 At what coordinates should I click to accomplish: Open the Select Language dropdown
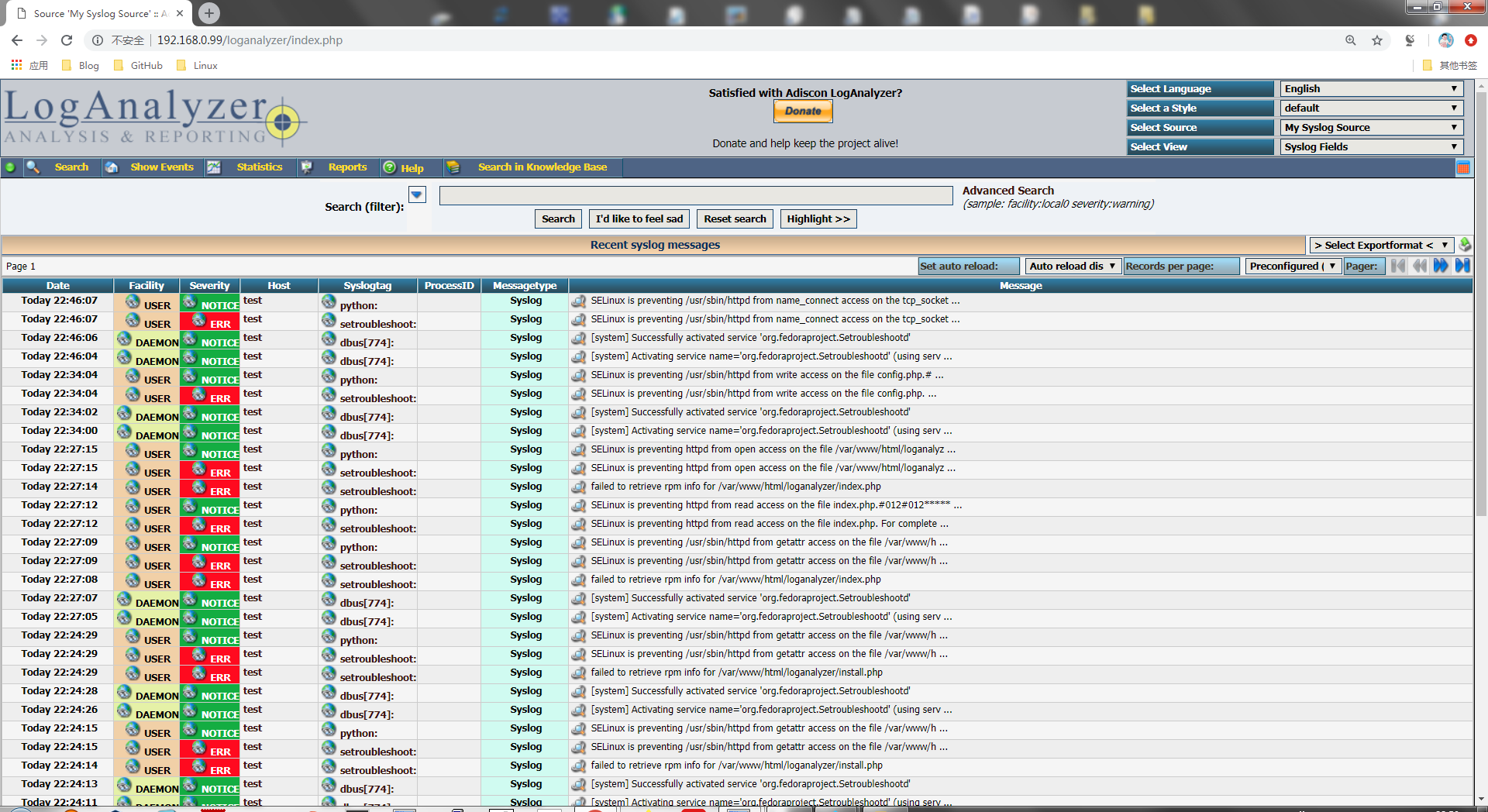pyautogui.click(x=1370, y=89)
